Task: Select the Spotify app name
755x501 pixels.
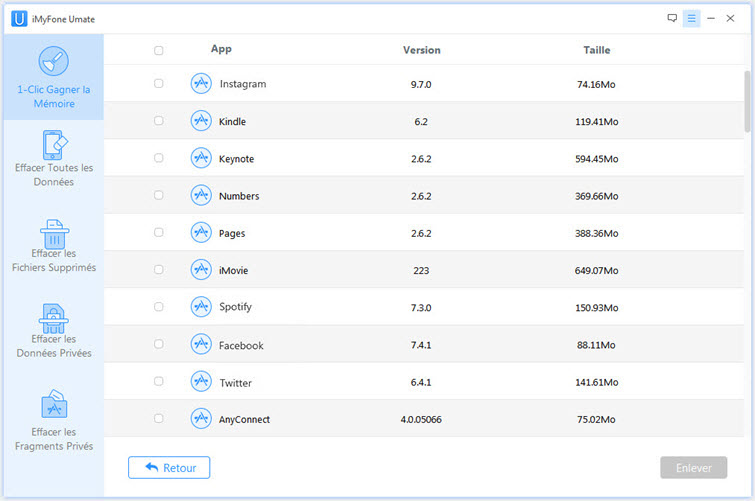Action: 235,307
